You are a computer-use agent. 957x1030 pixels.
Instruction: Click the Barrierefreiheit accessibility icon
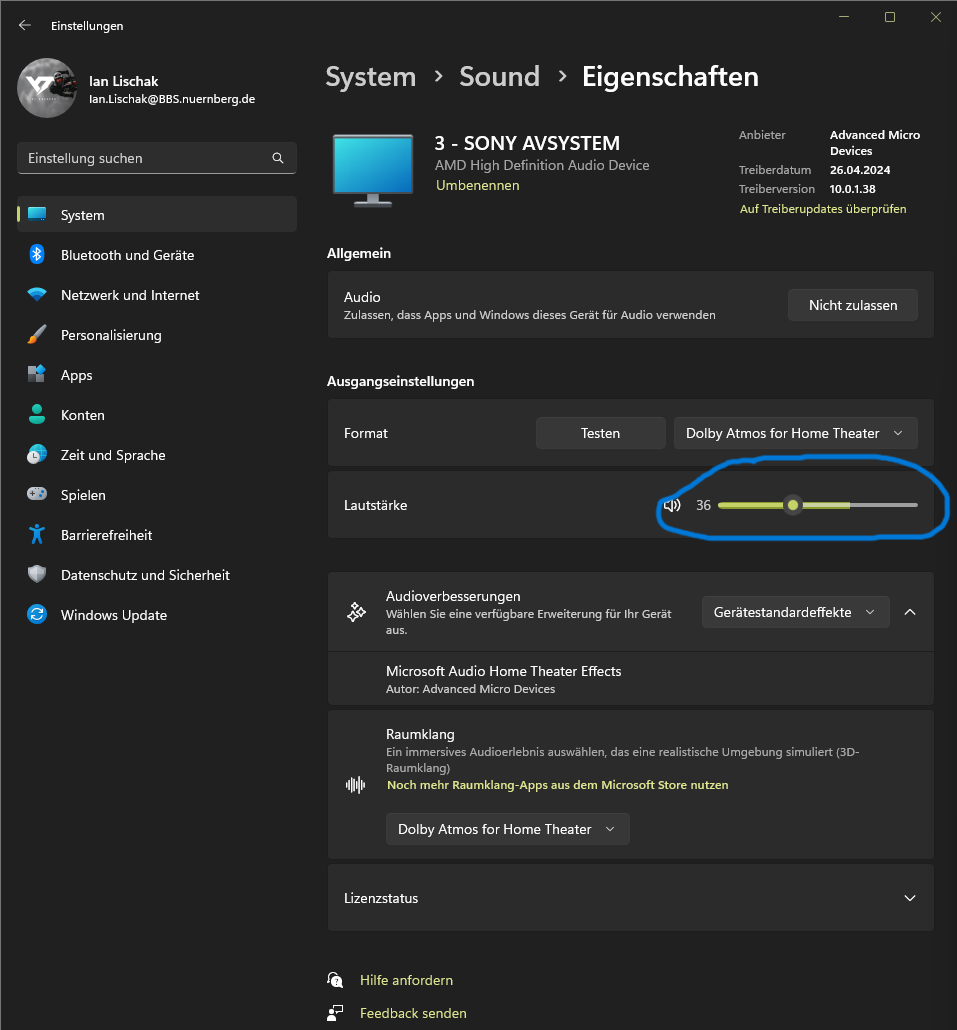click(37, 534)
